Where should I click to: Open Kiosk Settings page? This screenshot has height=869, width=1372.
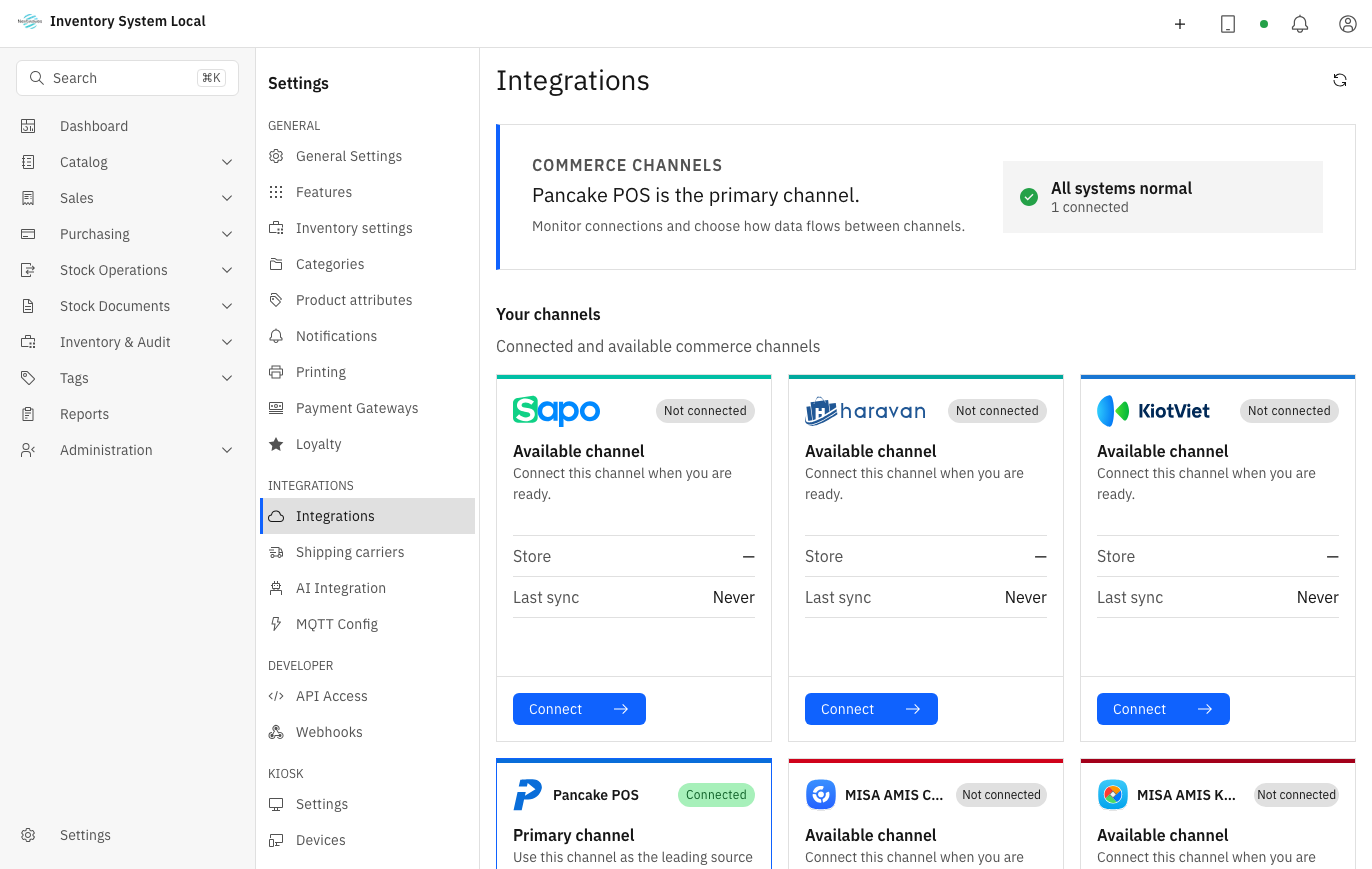coord(367,804)
